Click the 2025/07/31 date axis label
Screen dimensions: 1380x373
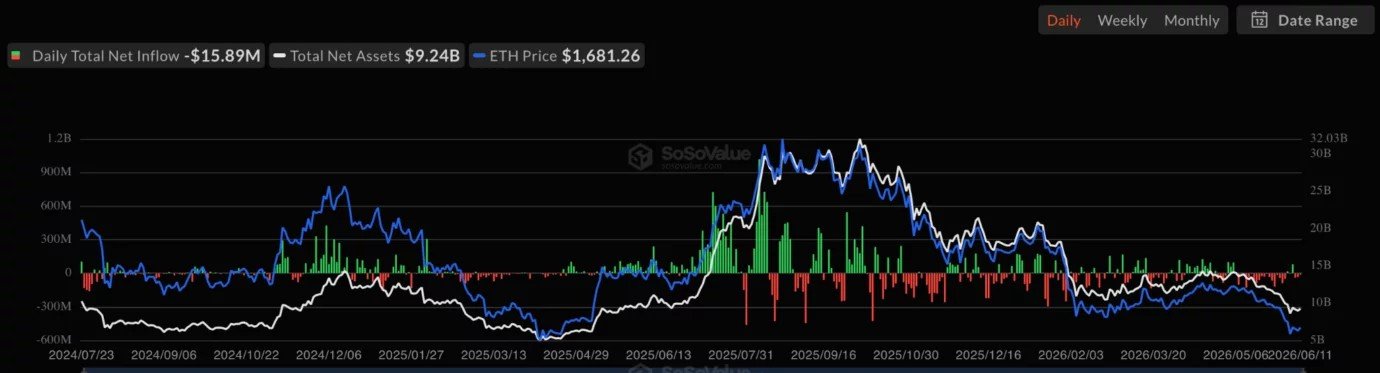tap(741, 354)
